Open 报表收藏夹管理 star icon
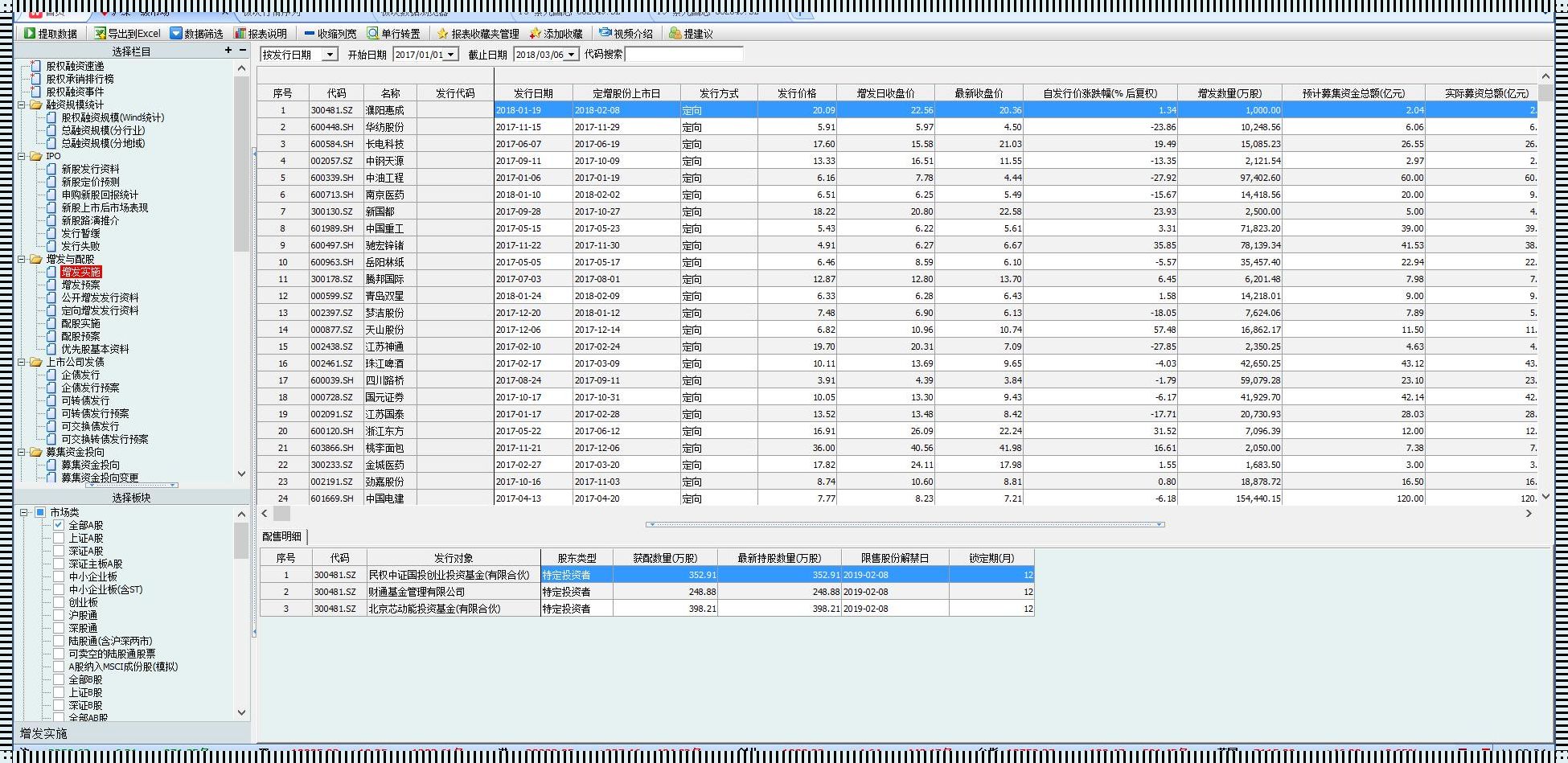The height and width of the screenshot is (763, 1568). coord(442,34)
